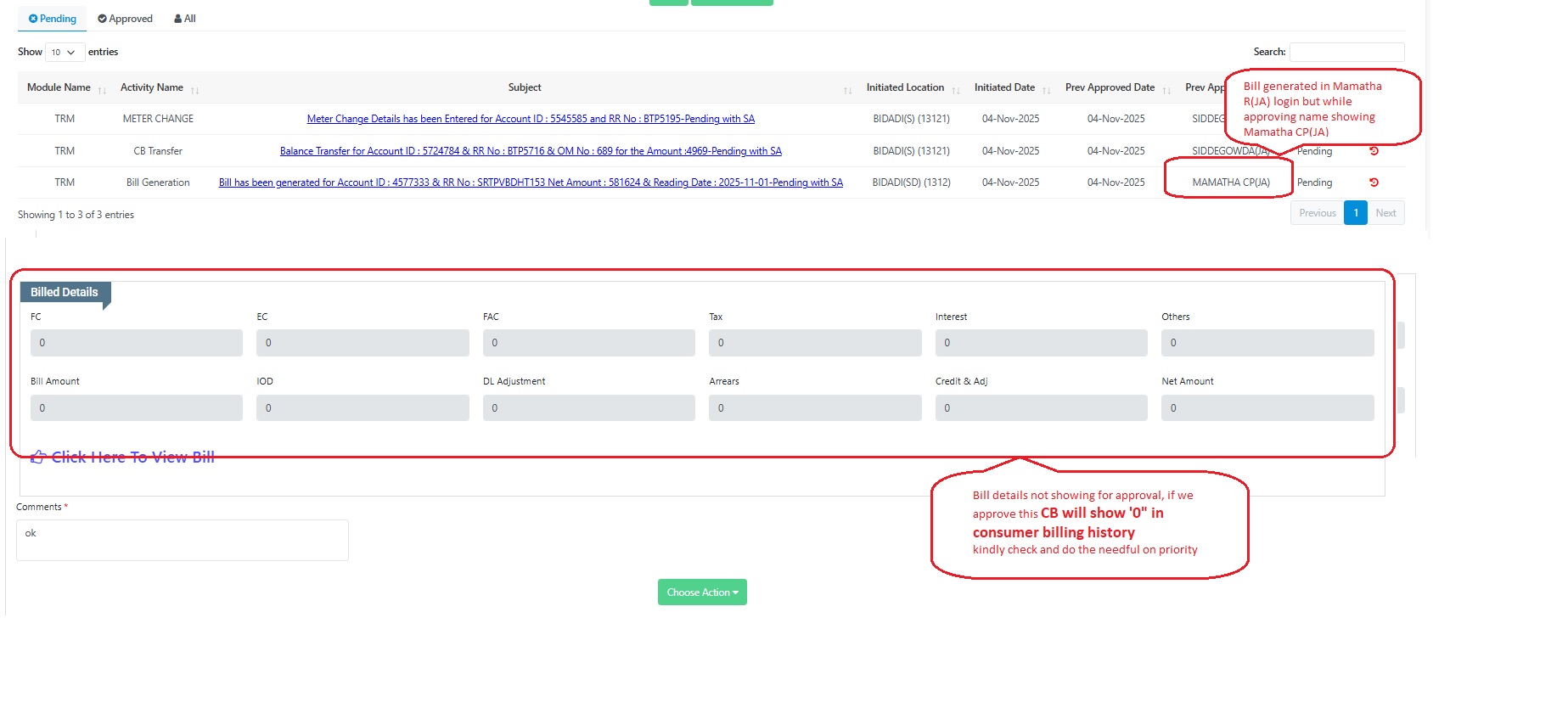Viewport: 1568px width, 713px height.
Task: Open Click Here To View Bill link
Action: (123, 458)
